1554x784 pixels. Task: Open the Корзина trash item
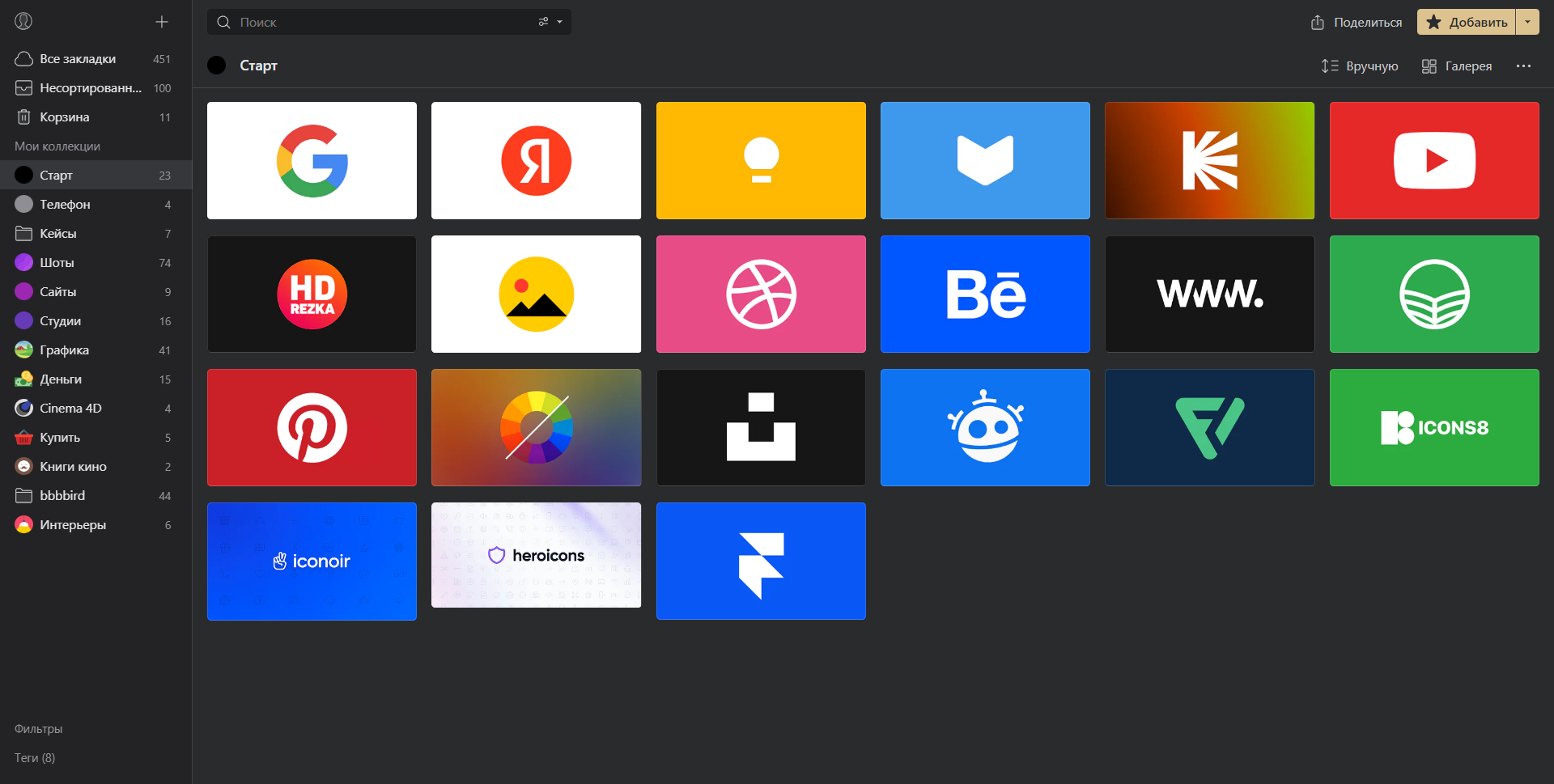tap(96, 117)
